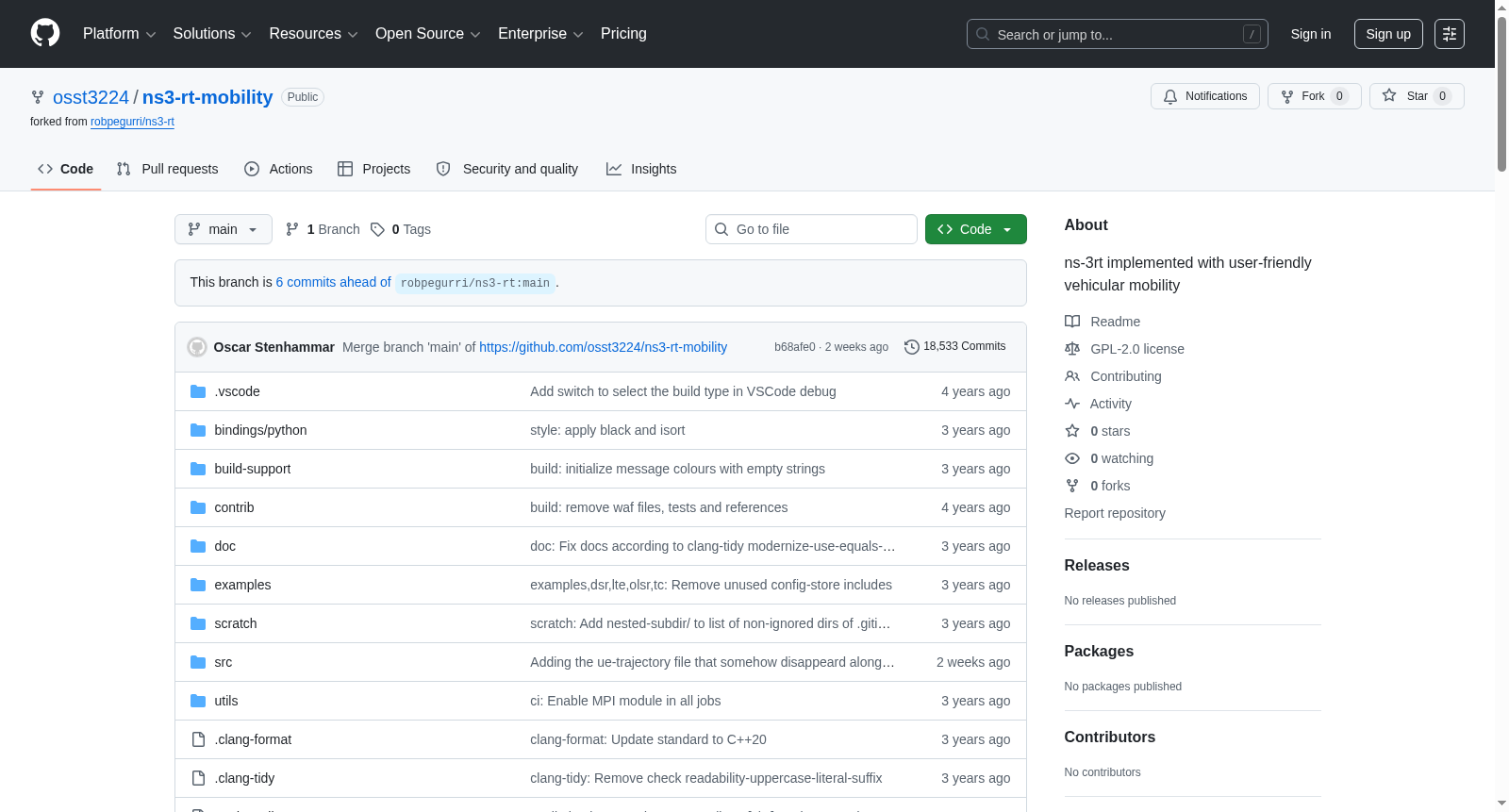
Task: Click the contrib folder icon
Action: 198,507
